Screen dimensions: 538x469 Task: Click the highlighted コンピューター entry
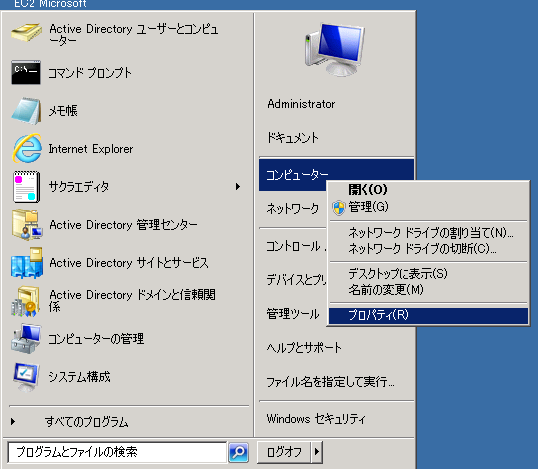click(297, 175)
